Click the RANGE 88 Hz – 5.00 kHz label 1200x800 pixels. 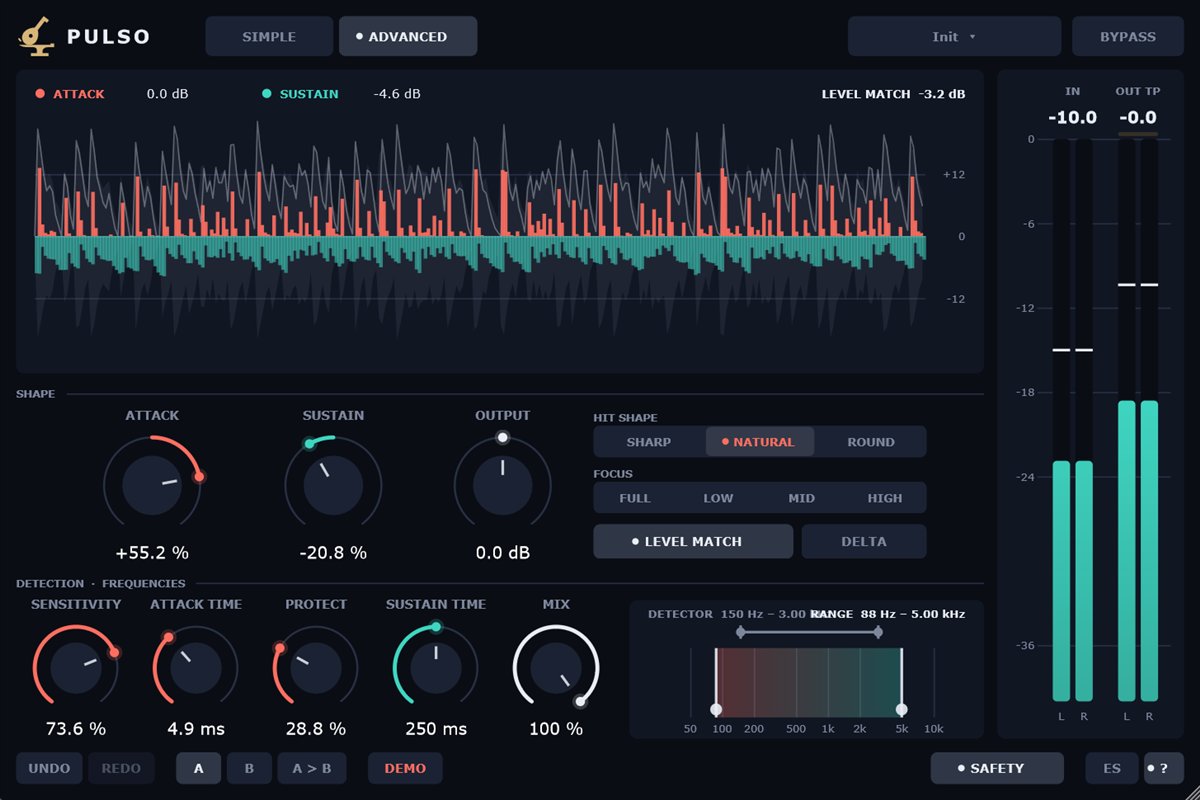[889, 614]
